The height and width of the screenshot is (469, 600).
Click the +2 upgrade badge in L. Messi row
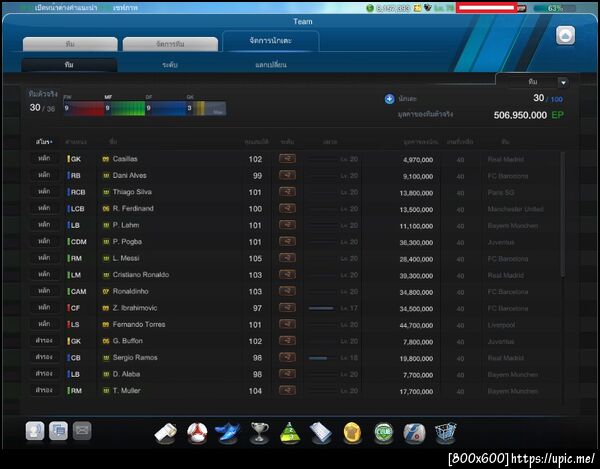tap(287, 258)
